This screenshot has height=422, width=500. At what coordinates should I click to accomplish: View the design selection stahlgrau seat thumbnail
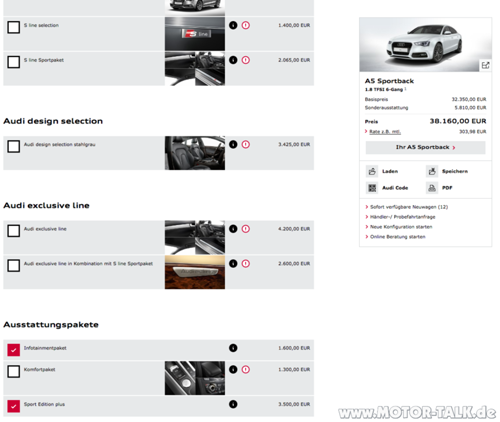(x=195, y=153)
